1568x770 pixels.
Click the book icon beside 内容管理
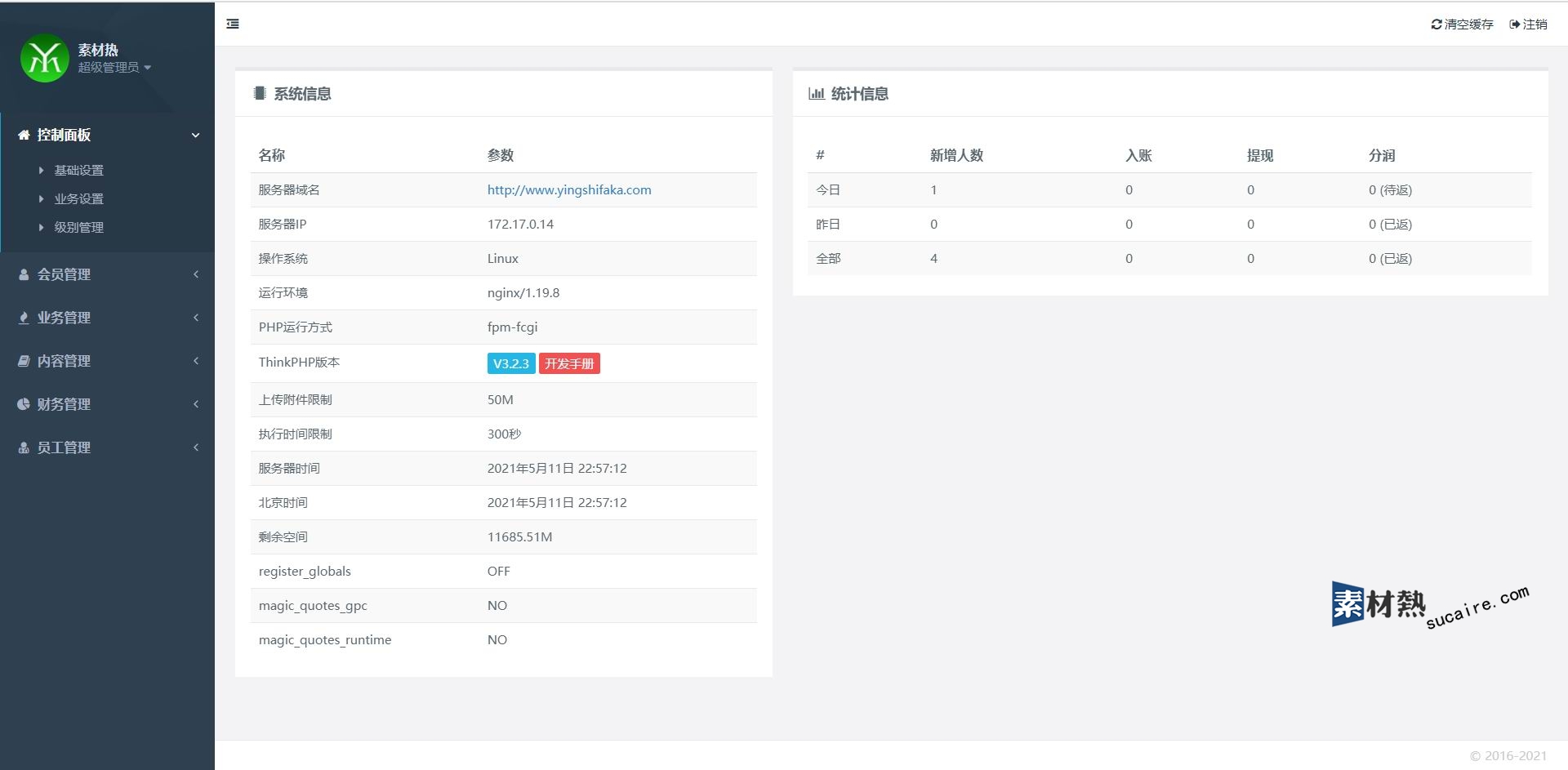pos(24,361)
